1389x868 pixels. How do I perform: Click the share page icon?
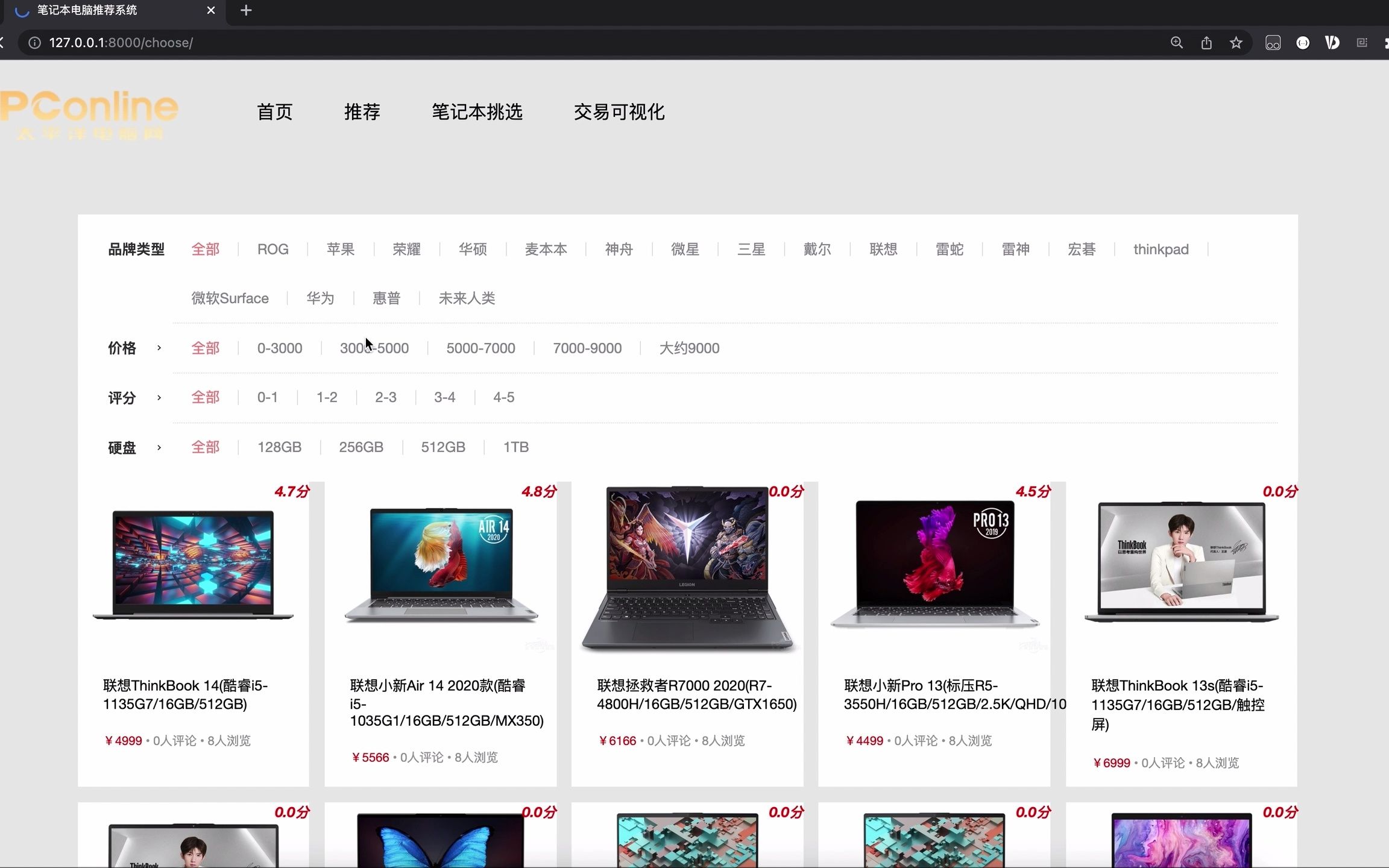point(1206,43)
